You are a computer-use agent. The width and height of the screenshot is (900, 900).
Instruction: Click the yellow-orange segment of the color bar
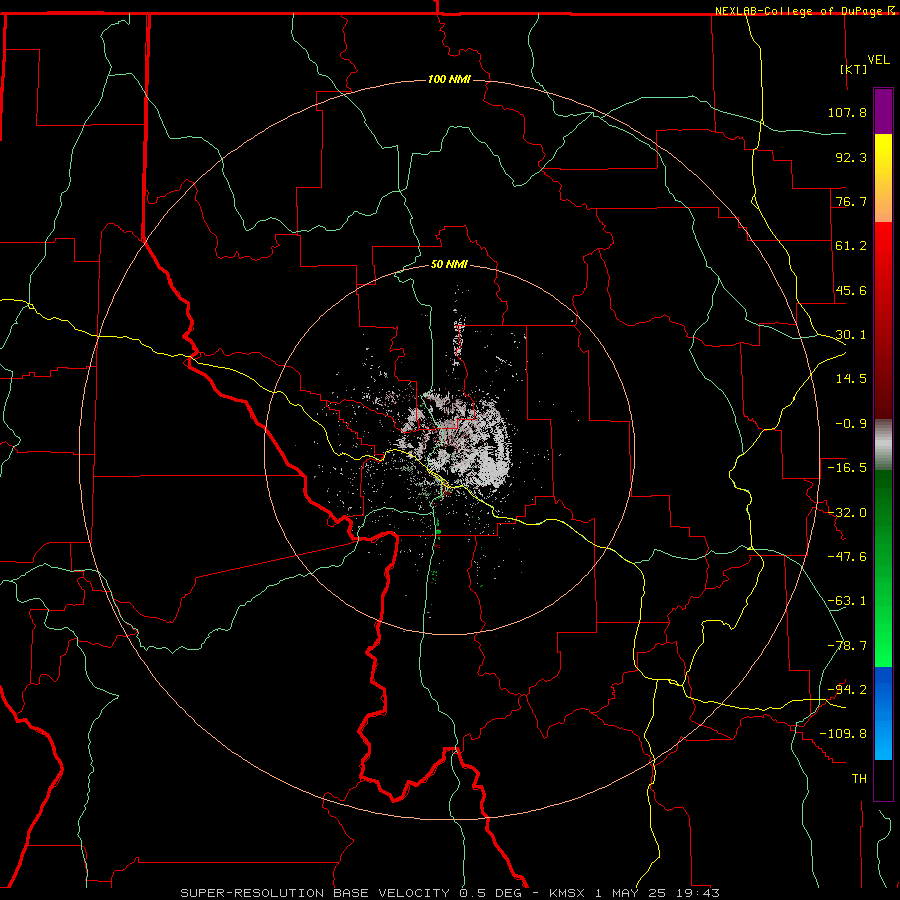(x=883, y=178)
